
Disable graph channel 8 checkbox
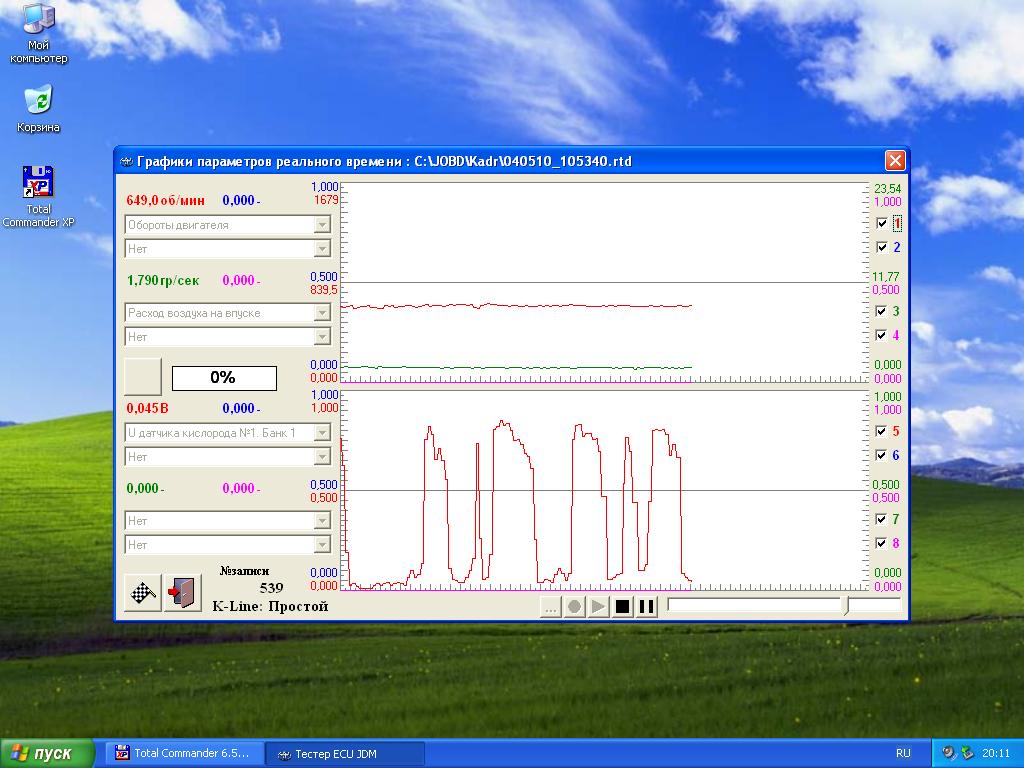pyautogui.click(x=881, y=543)
